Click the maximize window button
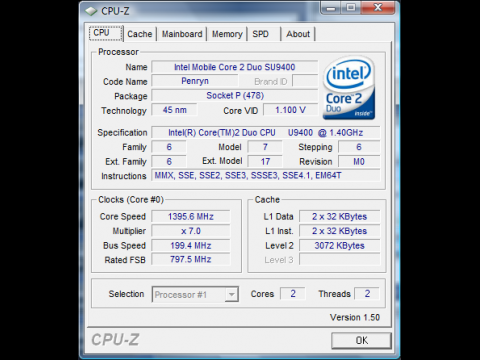 [x=350, y=8]
